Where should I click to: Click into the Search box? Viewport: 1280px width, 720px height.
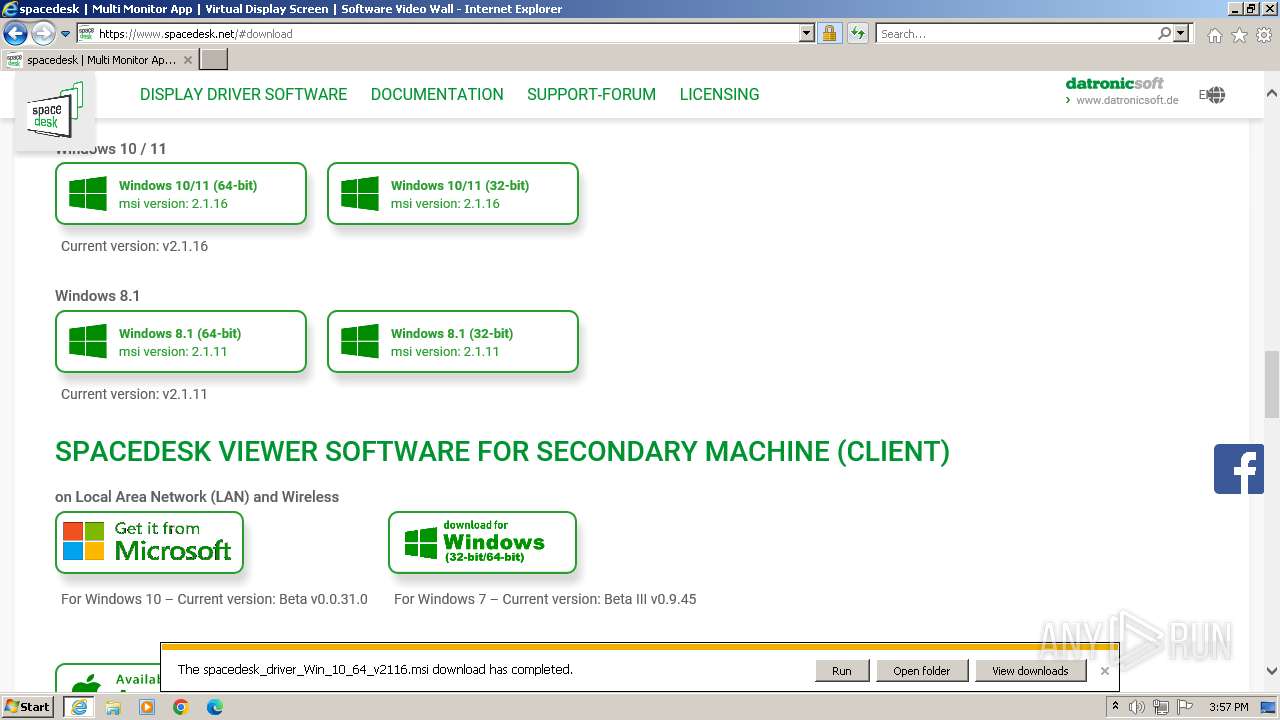[x=1015, y=33]
